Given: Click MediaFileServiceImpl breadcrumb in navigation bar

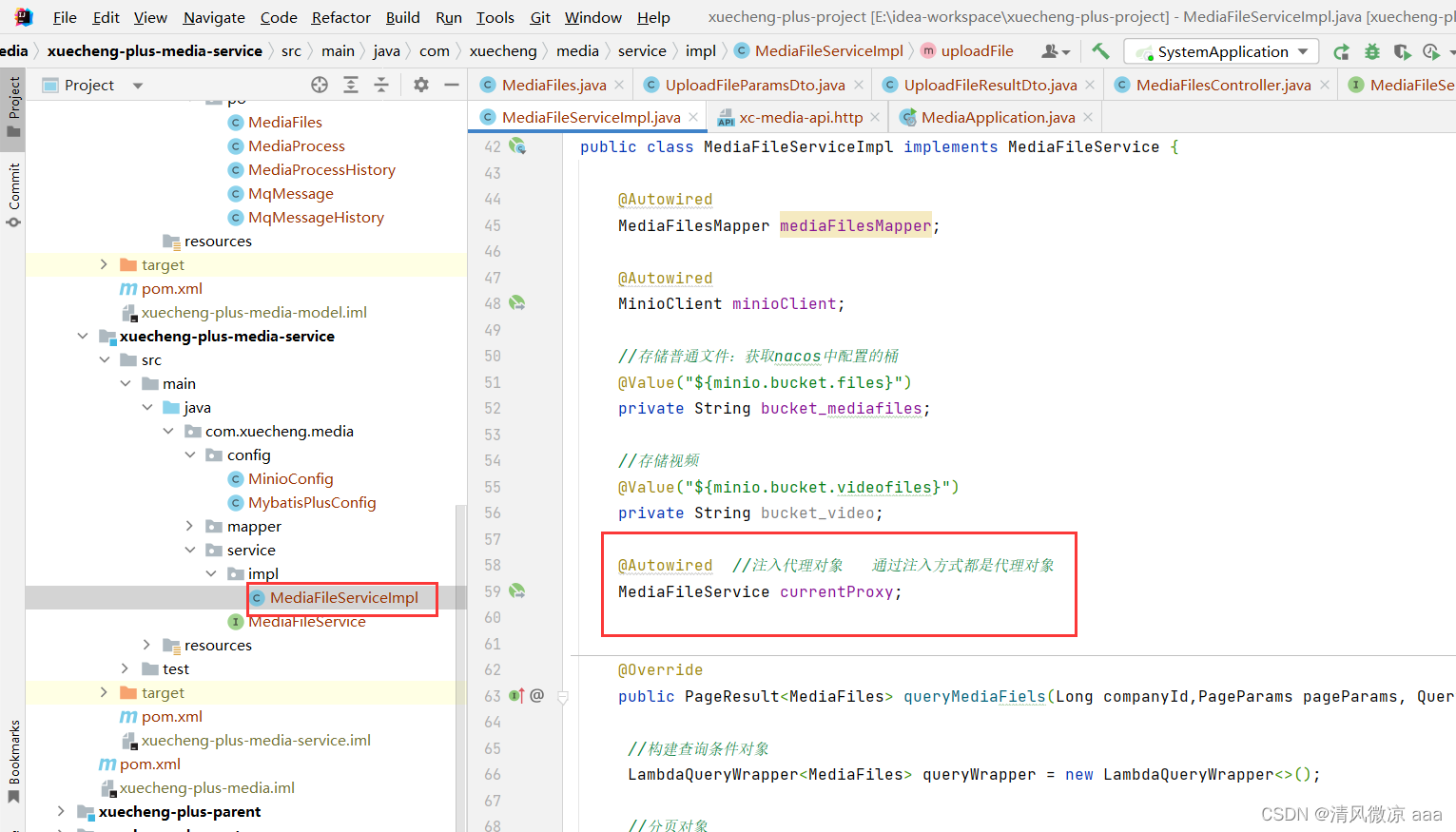Looking at the screenshot, I should click(x=828, y=51).
